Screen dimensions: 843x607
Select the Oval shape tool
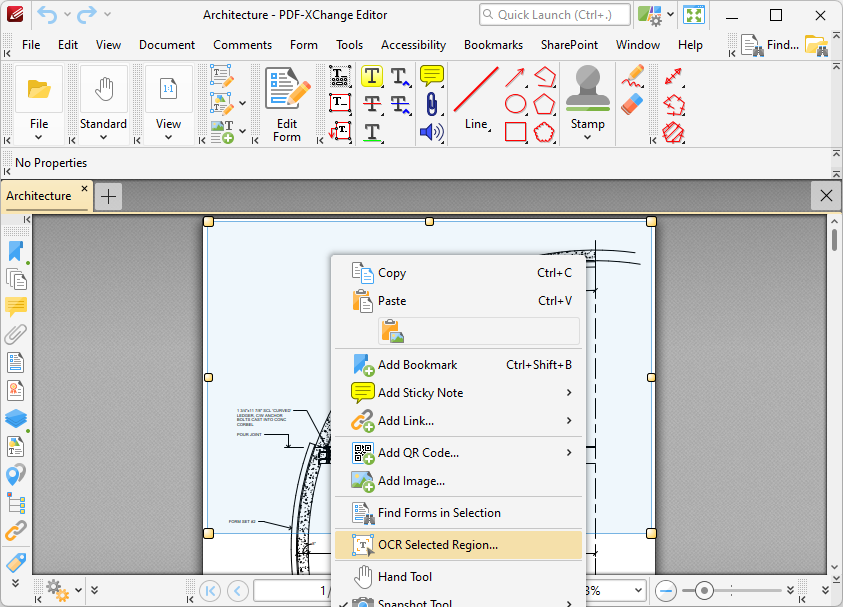[515, 104]
